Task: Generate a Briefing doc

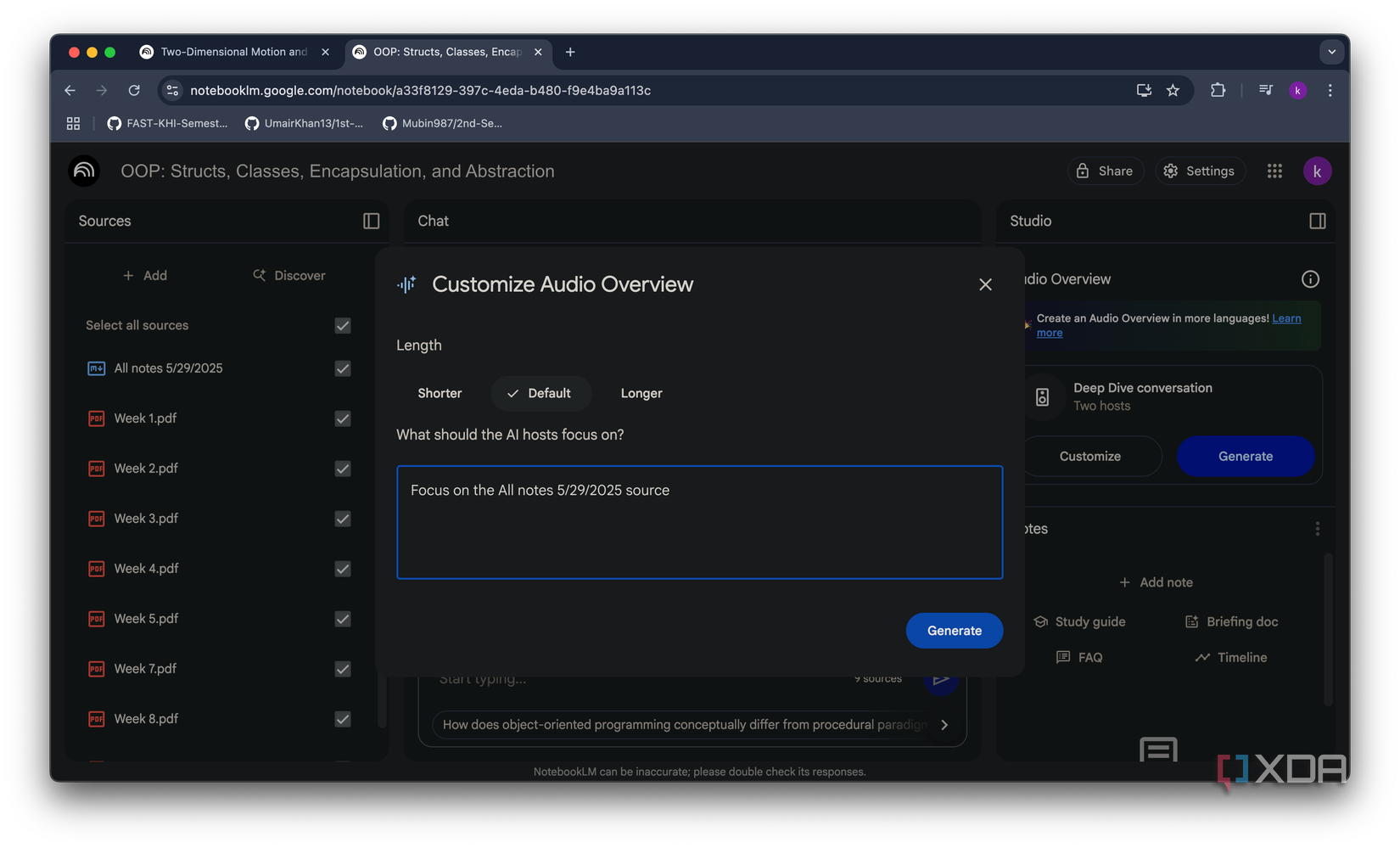Action: (1230, 621)
